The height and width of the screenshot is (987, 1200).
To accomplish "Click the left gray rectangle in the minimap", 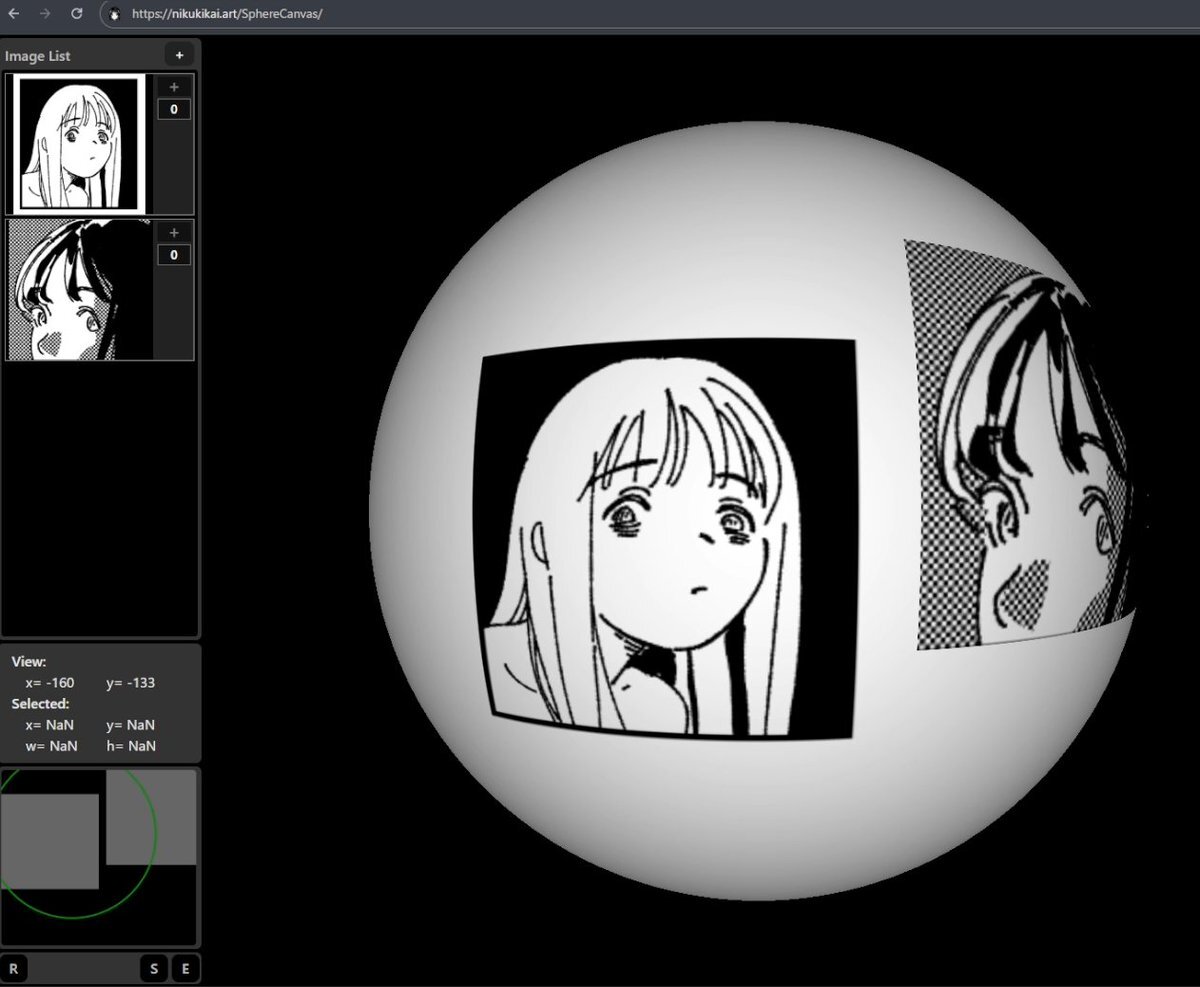I will [50, 841].
